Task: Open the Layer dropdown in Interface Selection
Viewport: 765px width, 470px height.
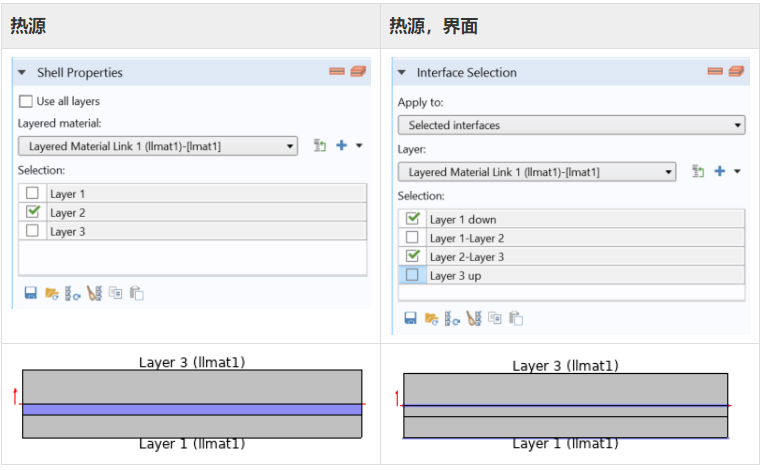Action: pos(537,172)
